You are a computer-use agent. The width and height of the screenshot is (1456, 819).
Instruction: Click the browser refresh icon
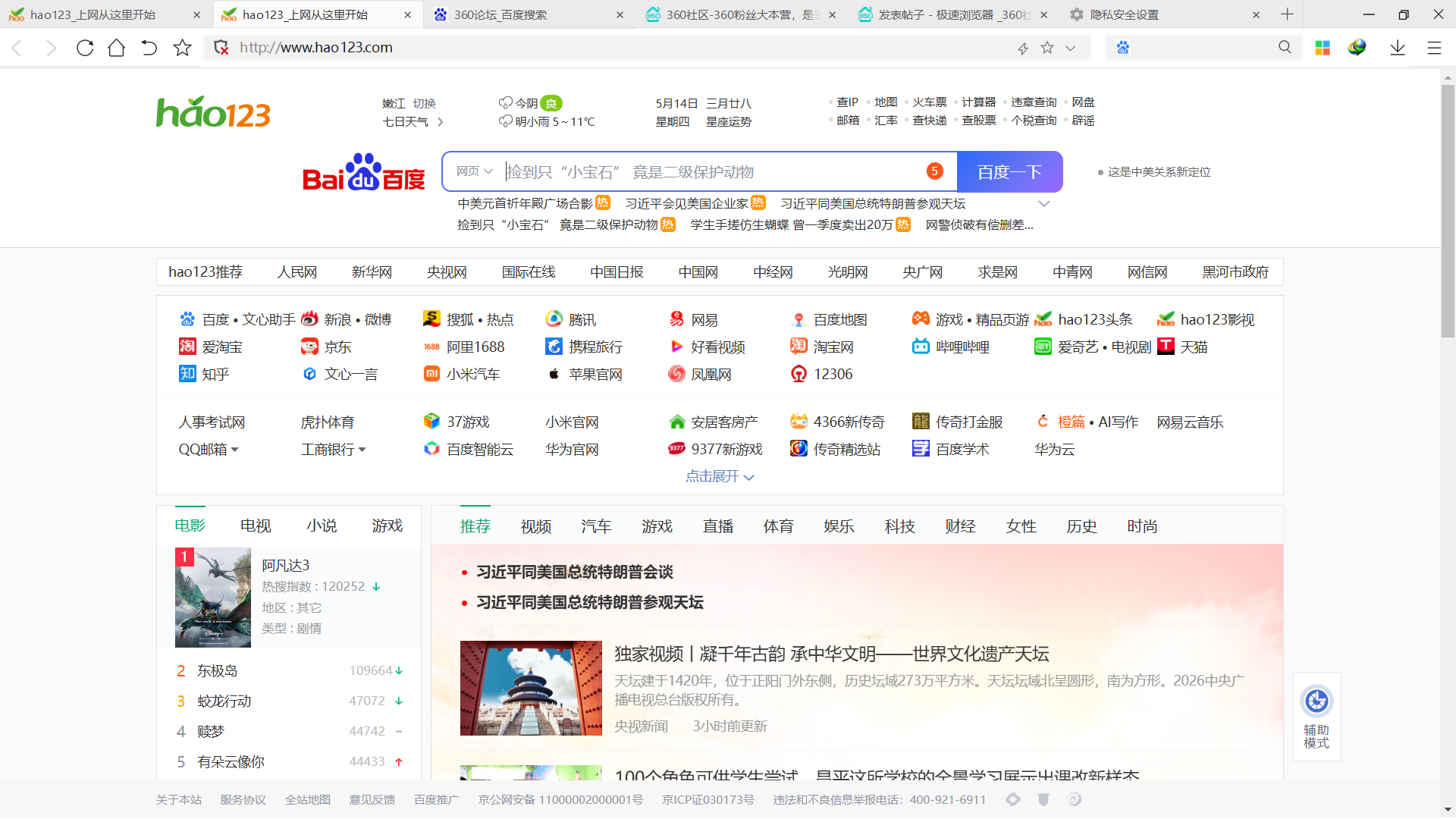[85, 48]
